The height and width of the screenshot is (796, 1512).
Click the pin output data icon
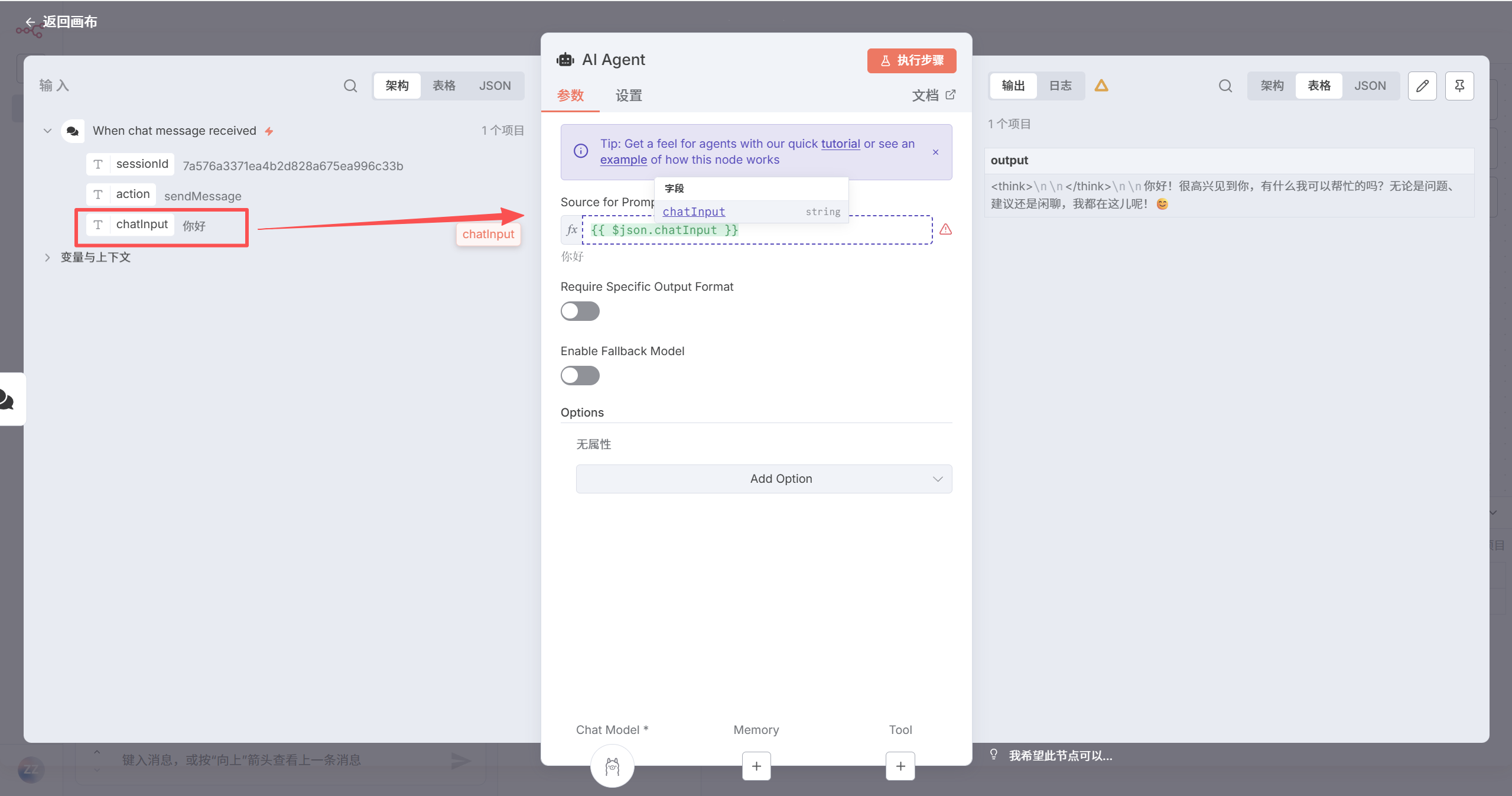point(1459,86)
